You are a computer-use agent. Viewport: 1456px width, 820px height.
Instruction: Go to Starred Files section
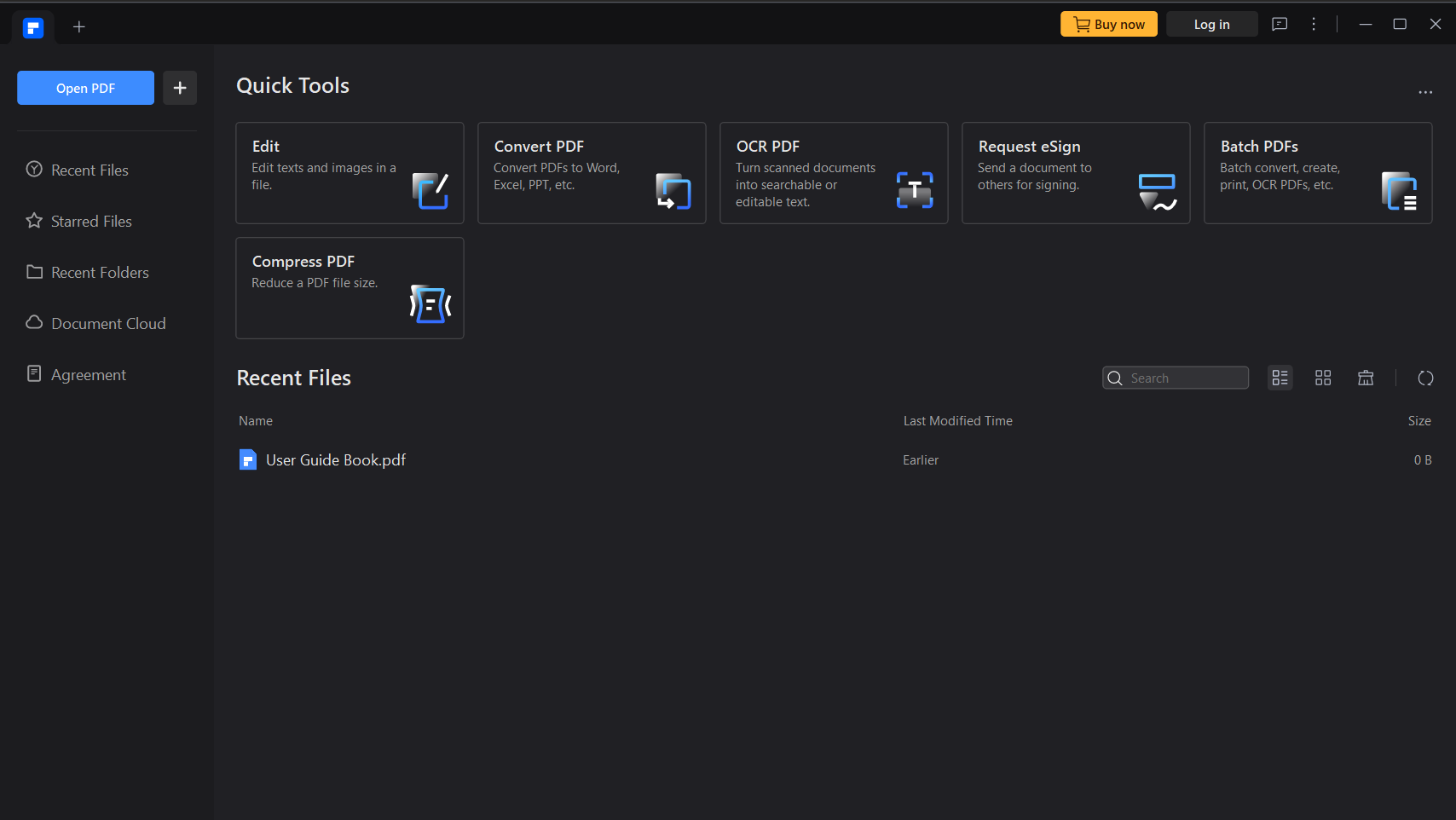91,222
